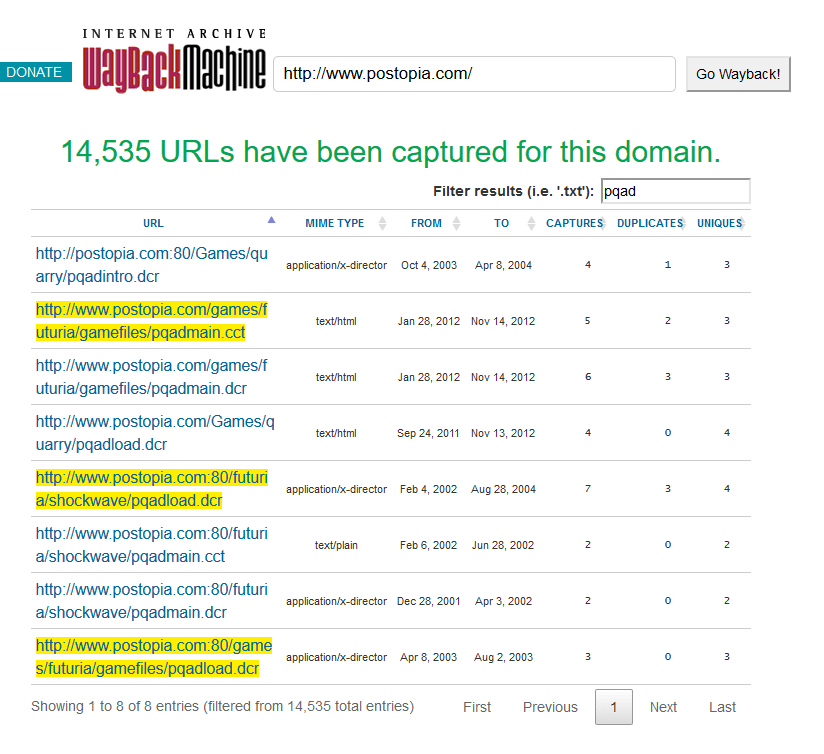Viewport: 824px width, 754px height.
Task: Go to First page
Action: click(x=477, y=707)
